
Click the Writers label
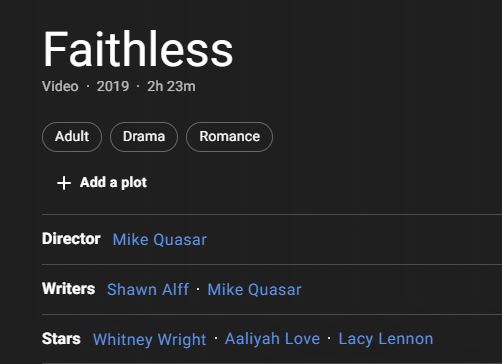[69, 289]
